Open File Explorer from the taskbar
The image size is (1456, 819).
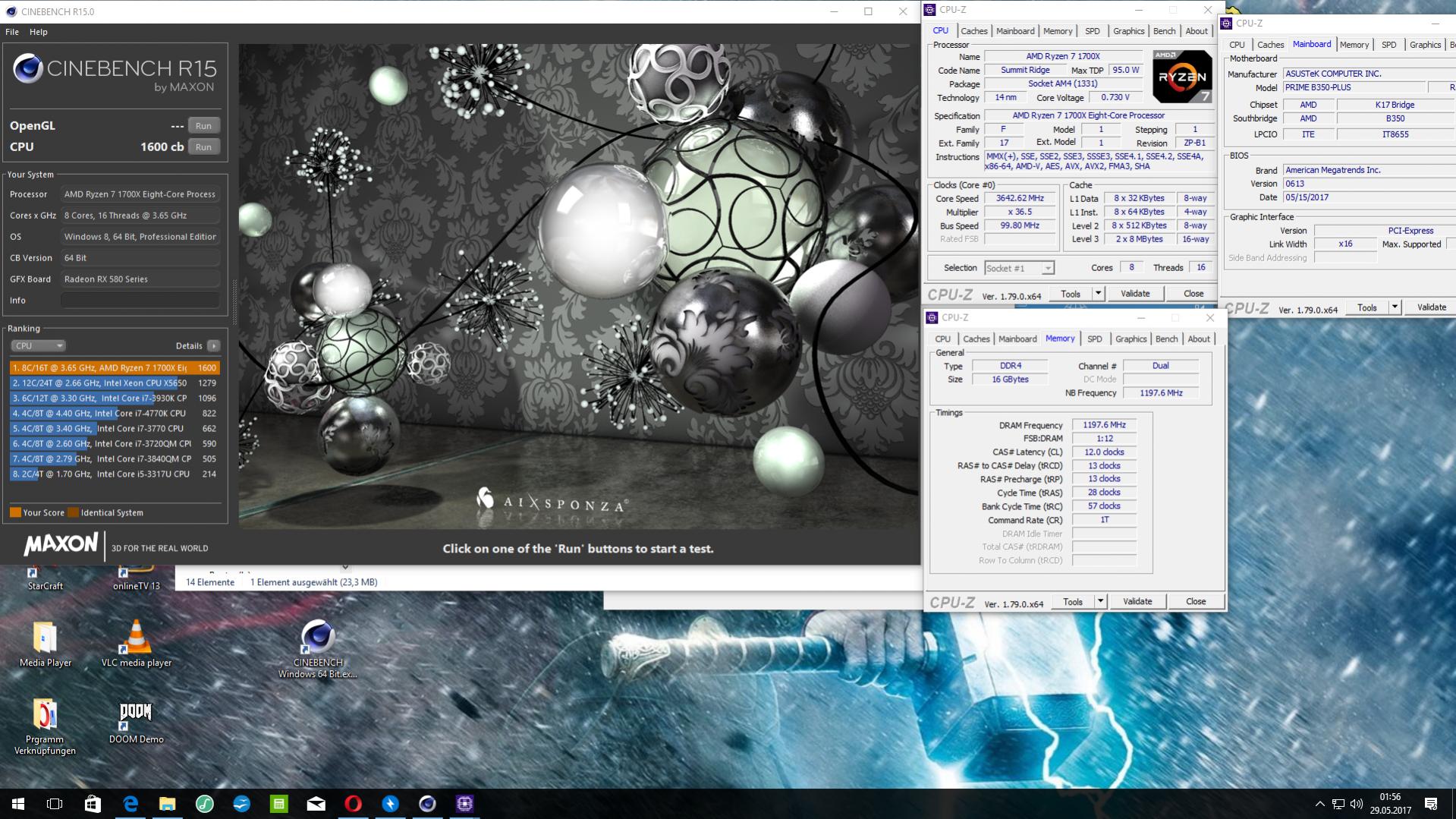pyautogui.click(x=167, y=804)
